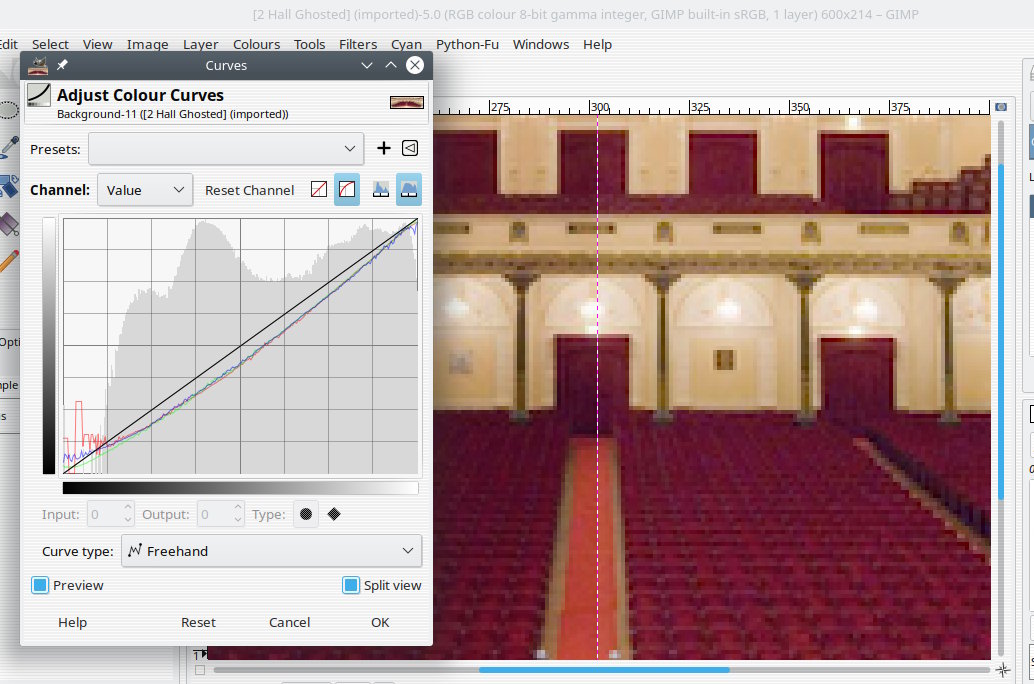Click the vertical gradient bar beside the graph
Screen dimensions: 1034x684
click(49, 346)
